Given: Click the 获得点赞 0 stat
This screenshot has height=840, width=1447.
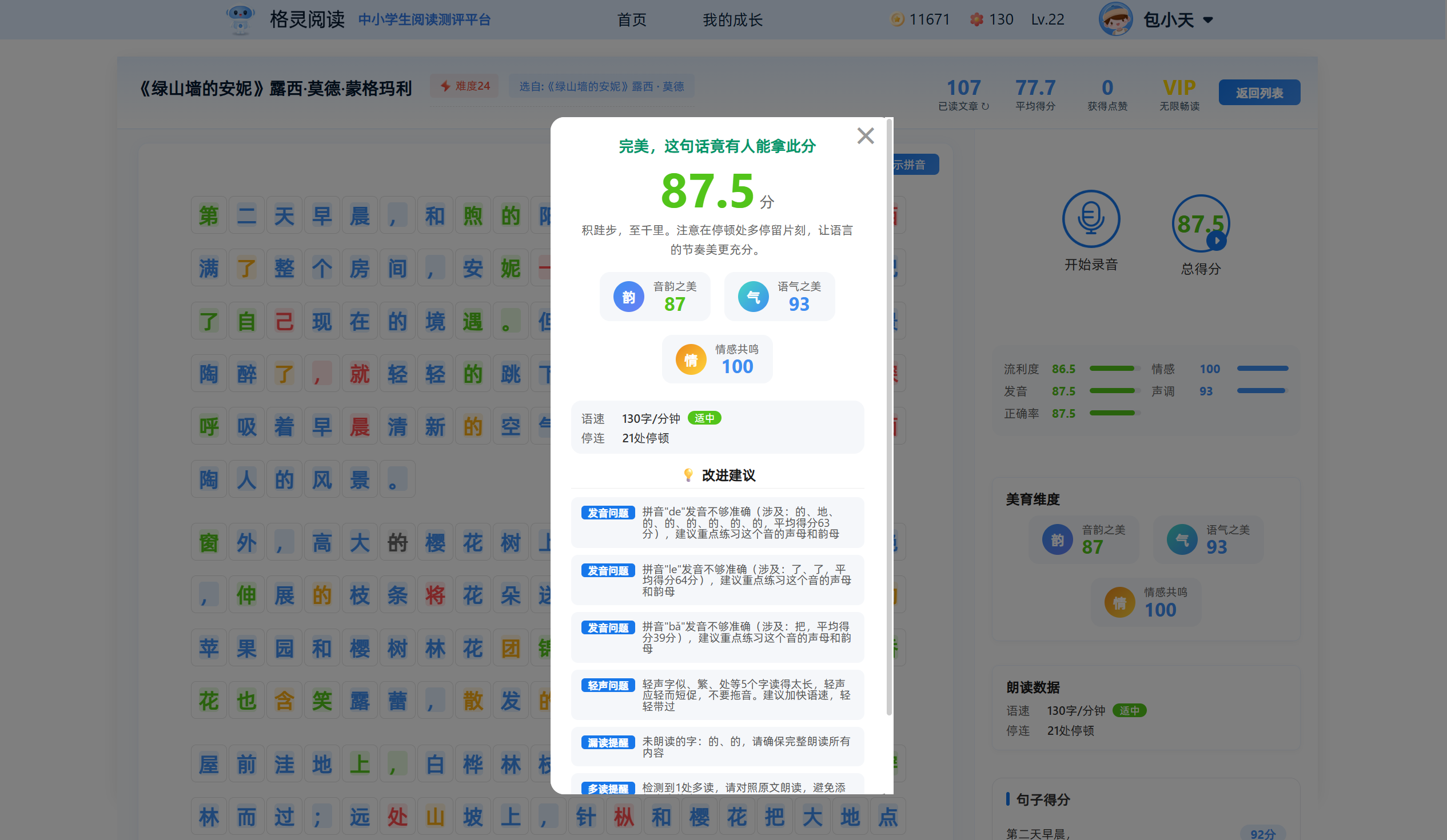Looking at the screenshot, I should [1107, 95].
